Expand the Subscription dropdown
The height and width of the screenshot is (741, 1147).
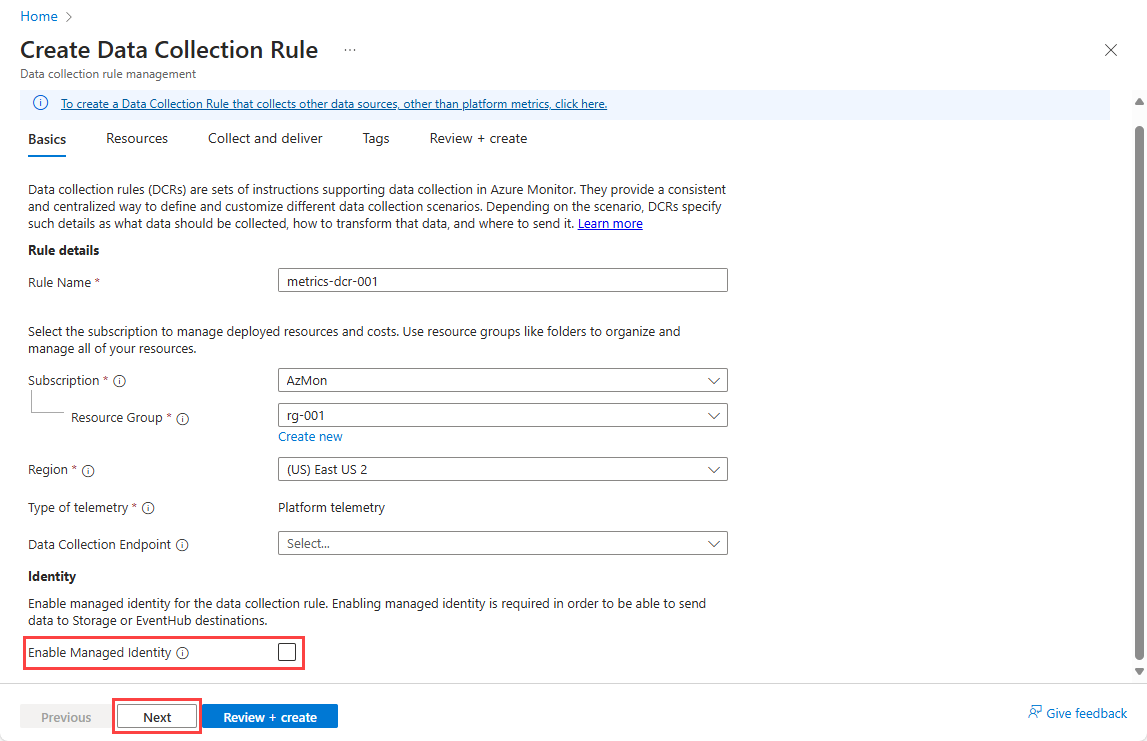click(502, 381)
